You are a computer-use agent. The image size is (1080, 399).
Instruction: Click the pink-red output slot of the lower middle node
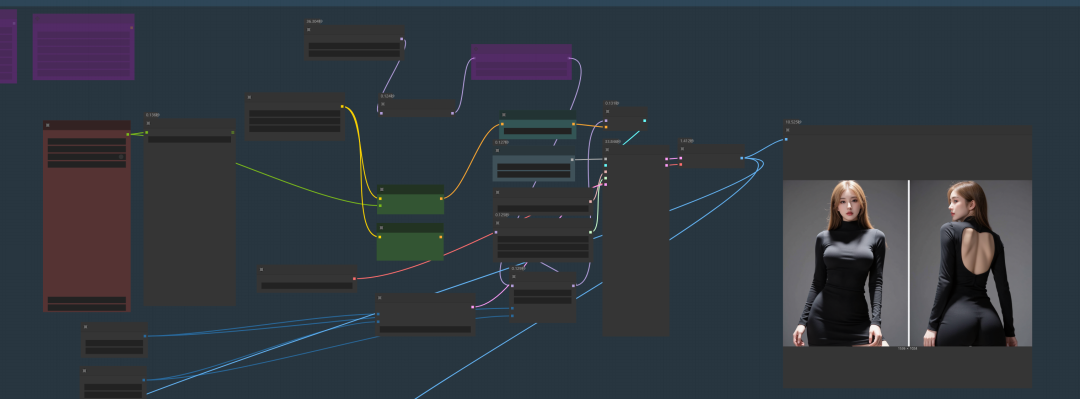tap(354, 278)
